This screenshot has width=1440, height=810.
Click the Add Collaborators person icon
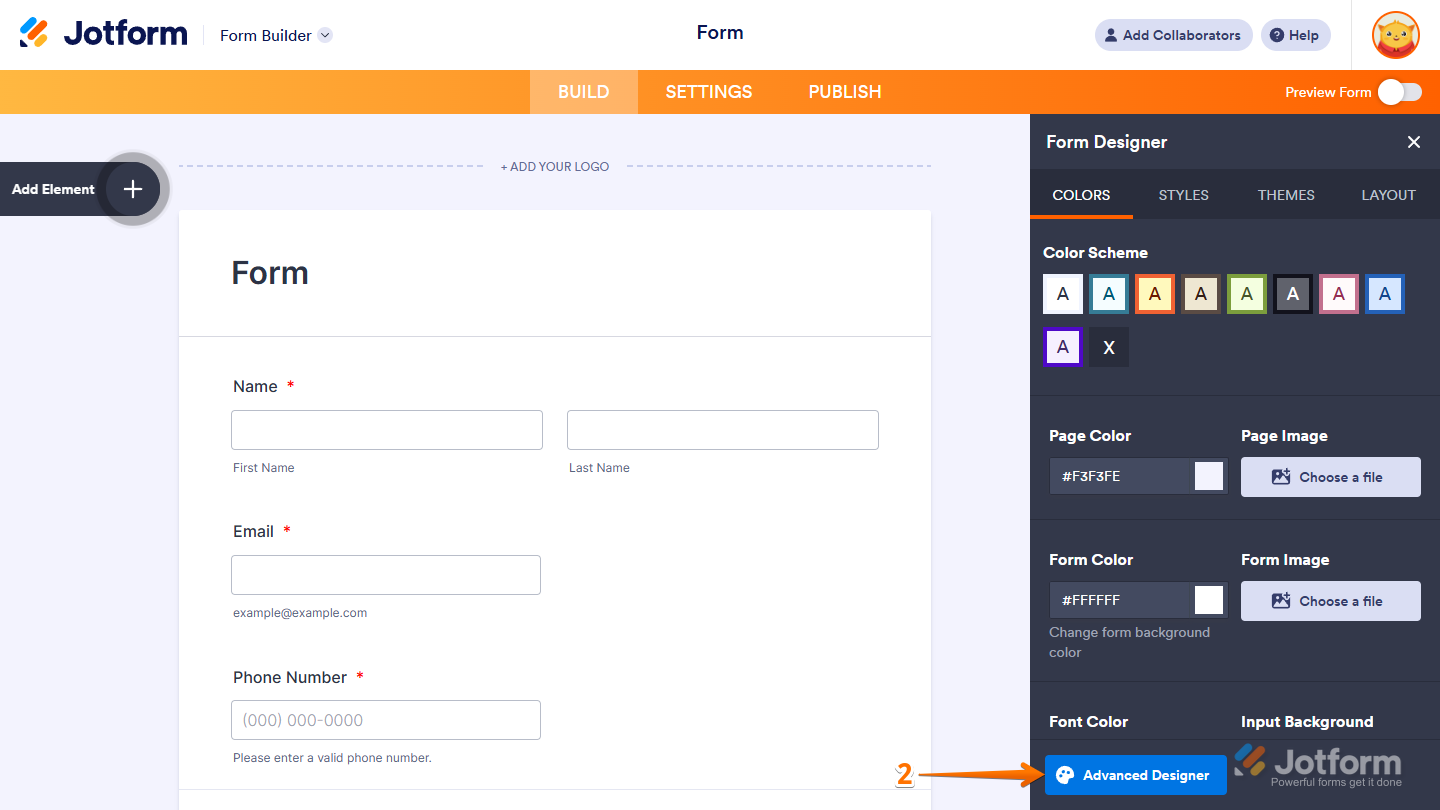click(x=1111, y=35)
